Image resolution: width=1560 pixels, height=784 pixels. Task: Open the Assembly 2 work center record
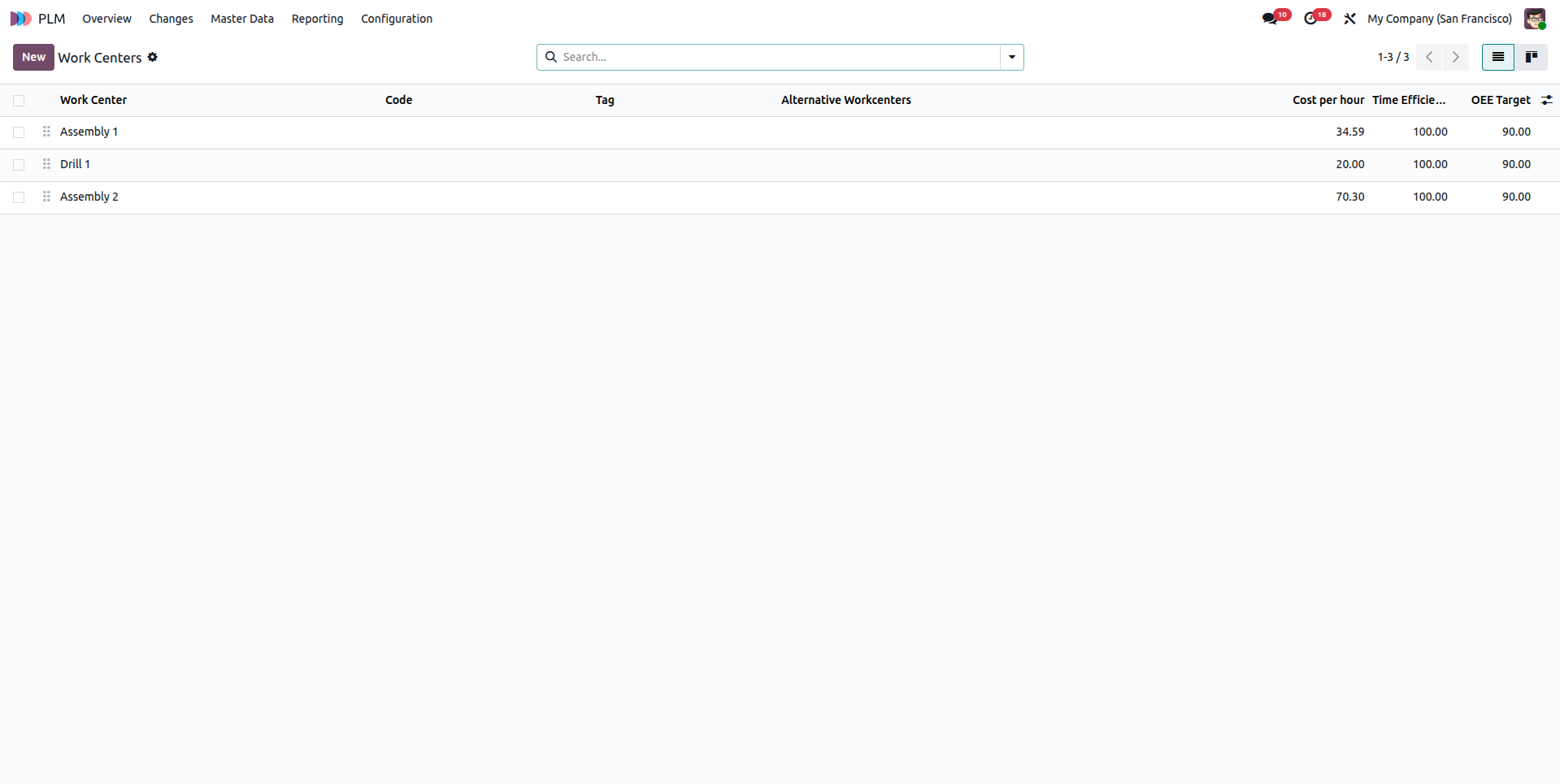coord(89,197)
